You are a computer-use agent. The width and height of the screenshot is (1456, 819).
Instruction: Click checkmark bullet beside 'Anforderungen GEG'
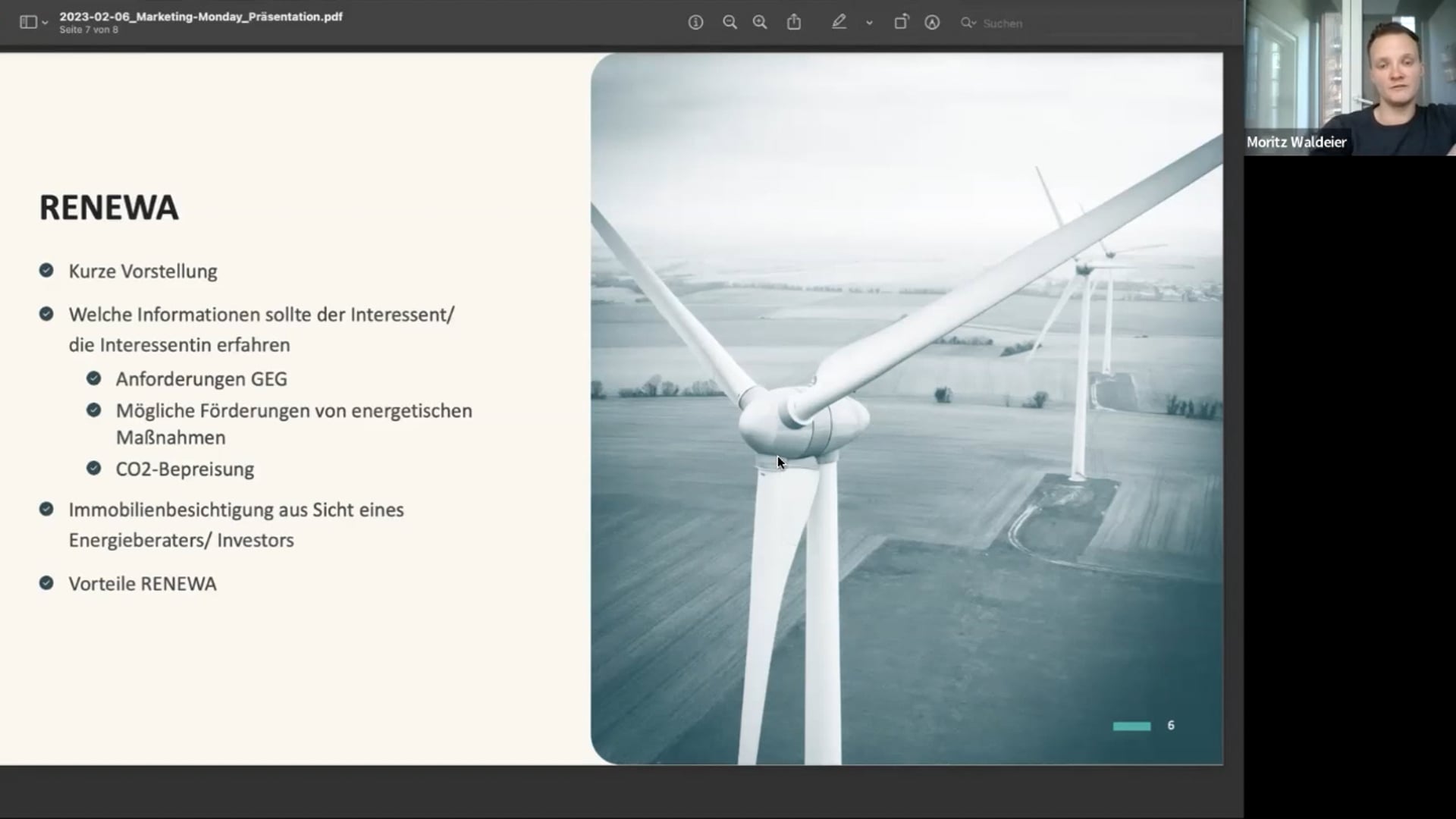click(x=94, y=378)
